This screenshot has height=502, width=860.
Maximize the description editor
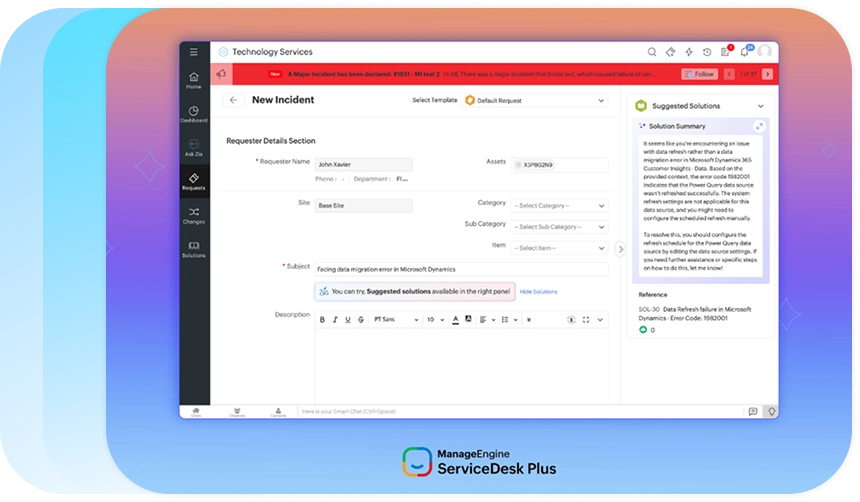click(x=586, y=320)
